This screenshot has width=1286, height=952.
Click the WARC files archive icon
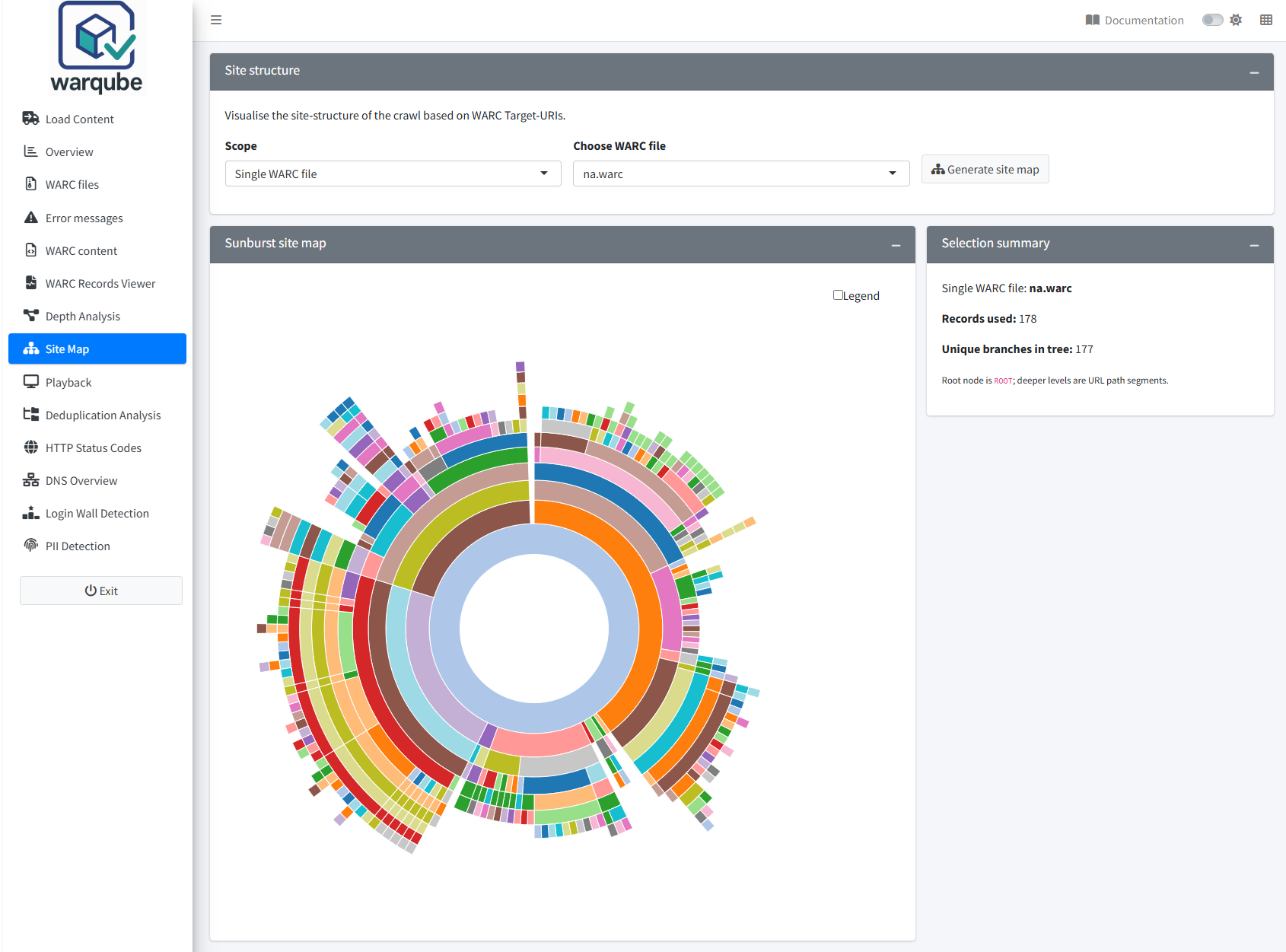click(x=30, y=184)
